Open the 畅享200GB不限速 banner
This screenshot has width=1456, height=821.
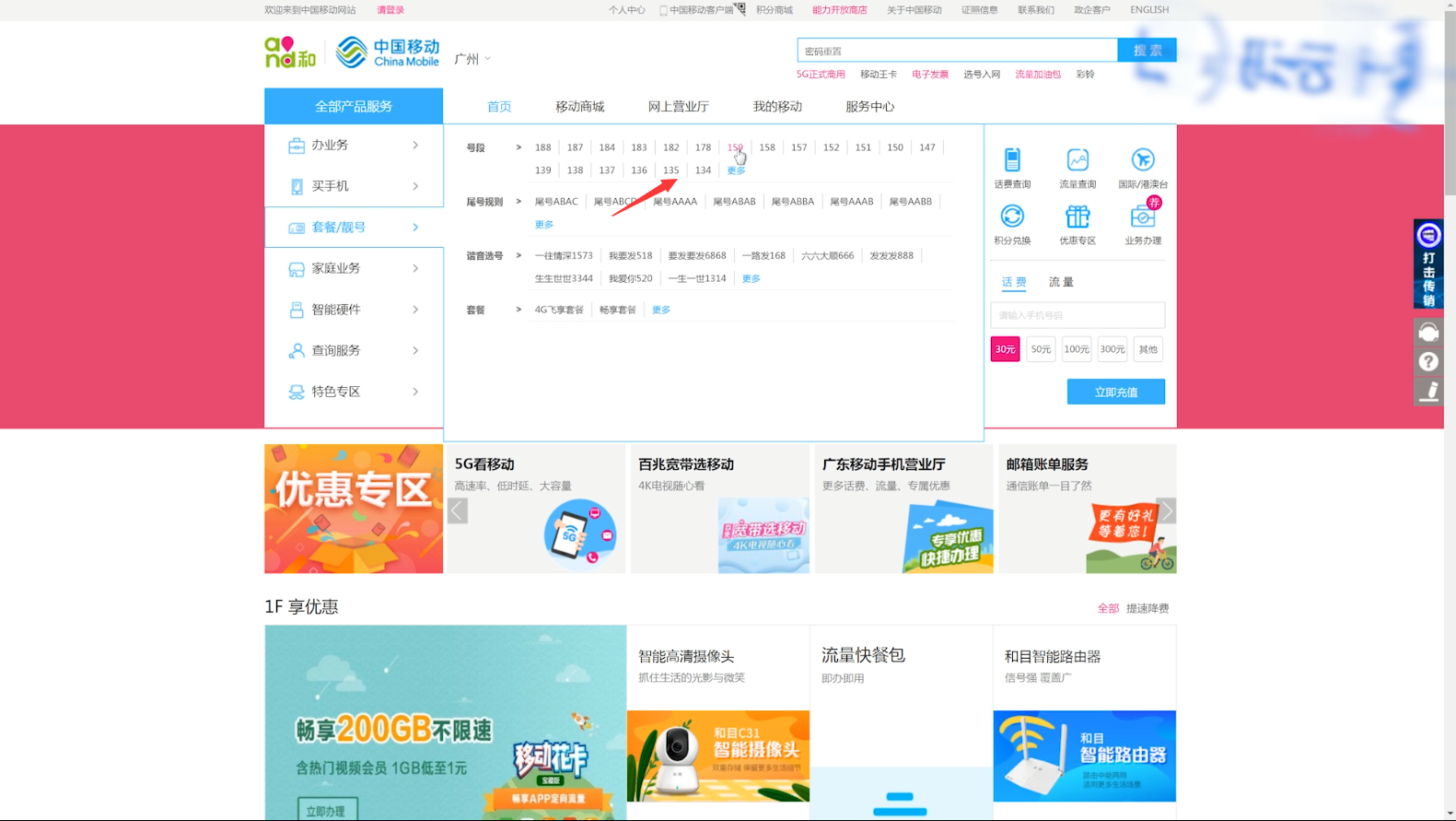pyautogui.click(x=446, y=723)
